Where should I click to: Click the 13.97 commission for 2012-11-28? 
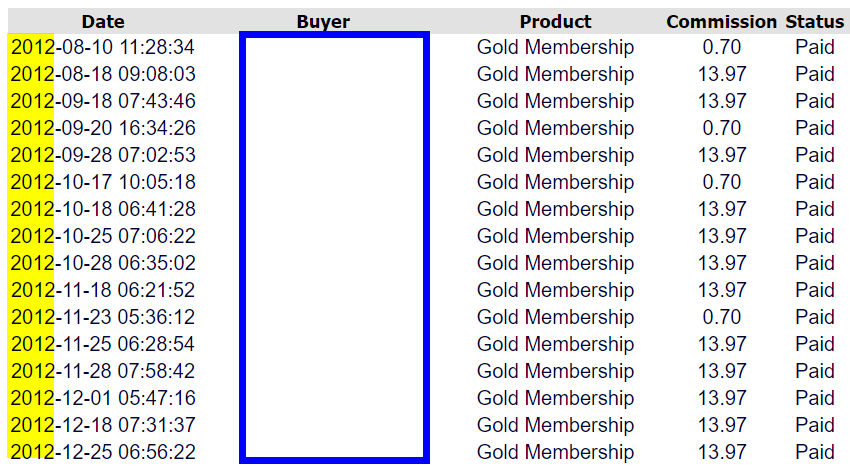pos(721,371)
